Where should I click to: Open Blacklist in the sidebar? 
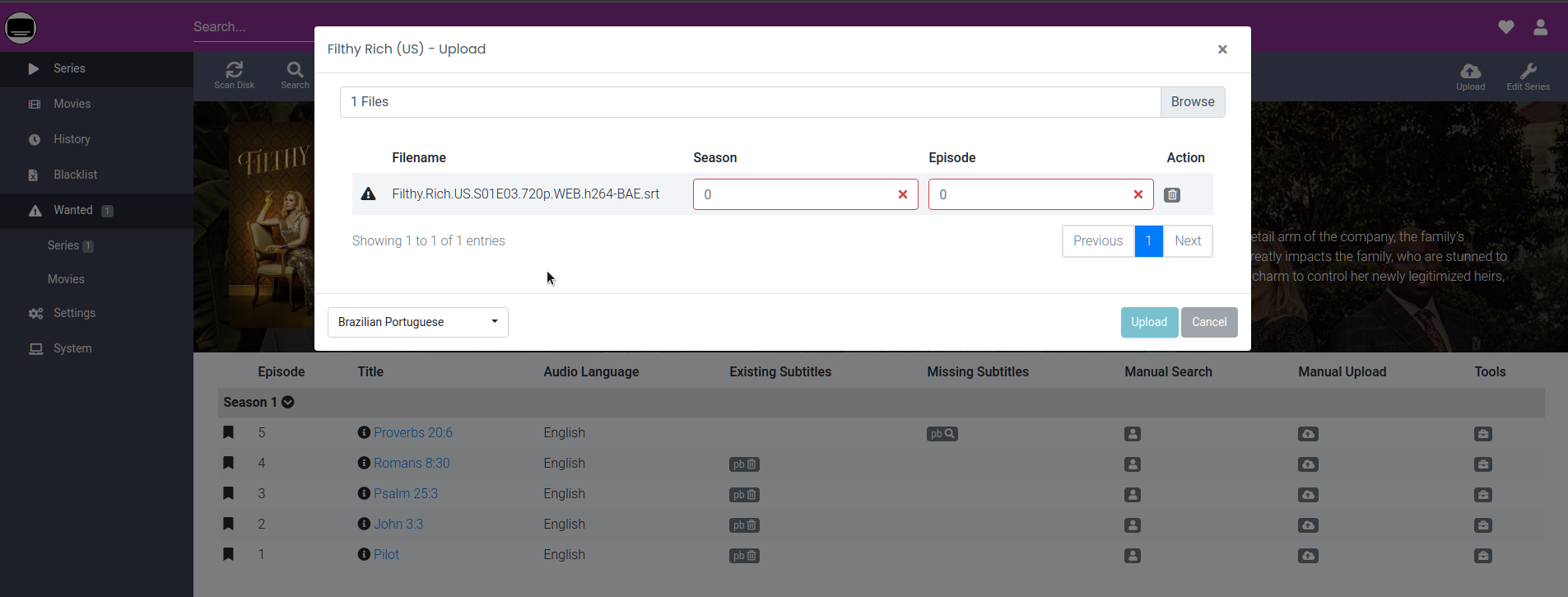click(x=96, y=175)
